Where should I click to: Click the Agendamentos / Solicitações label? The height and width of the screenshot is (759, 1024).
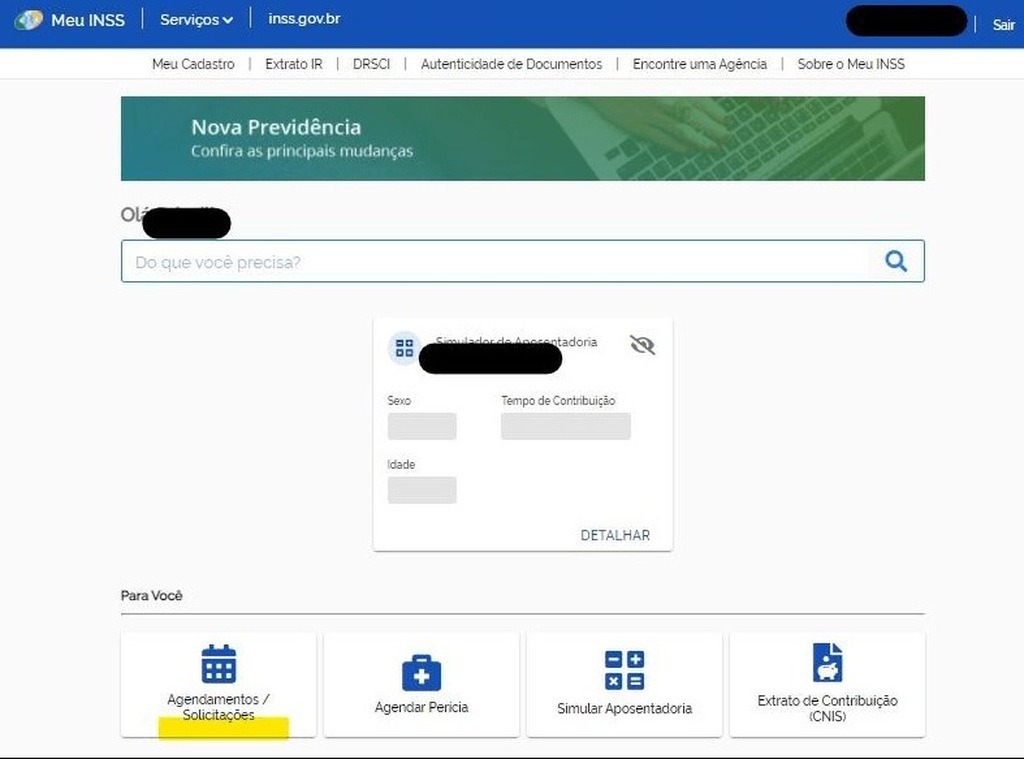(218, 707)
